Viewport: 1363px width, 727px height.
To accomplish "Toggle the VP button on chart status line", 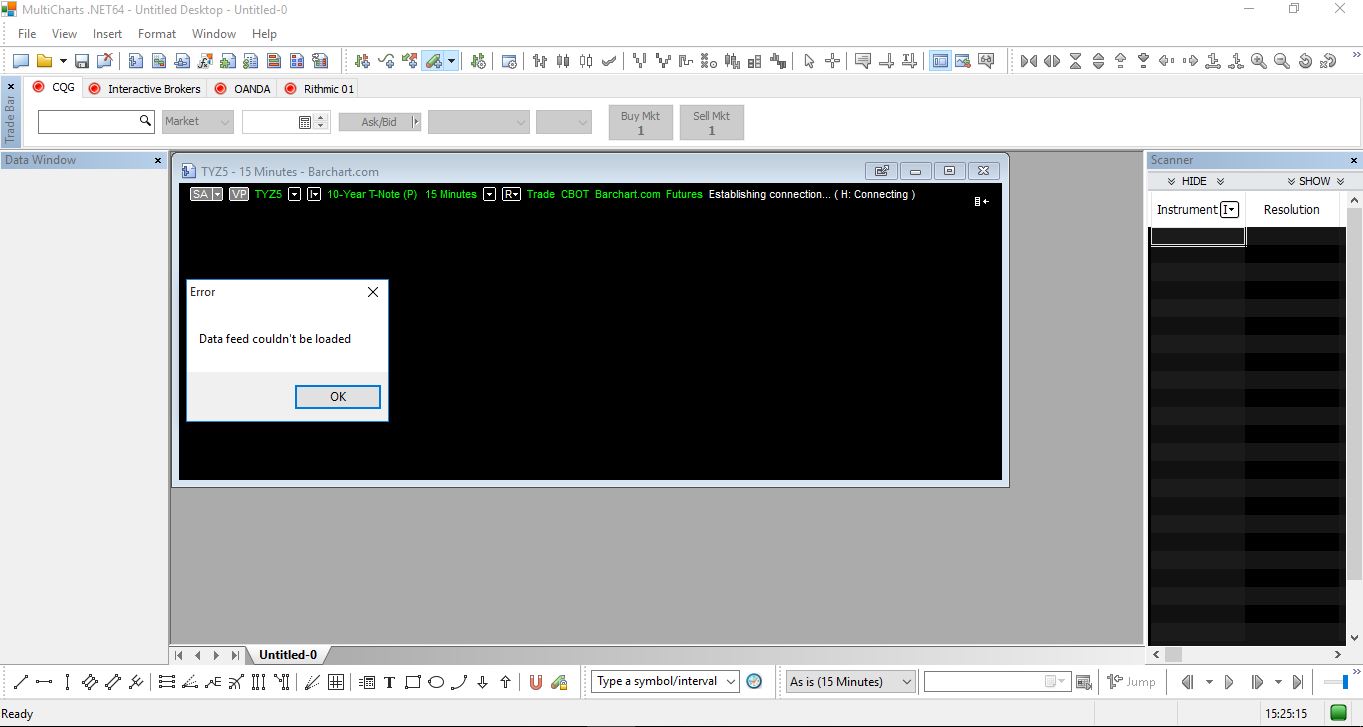I will (x=239, y=194).
